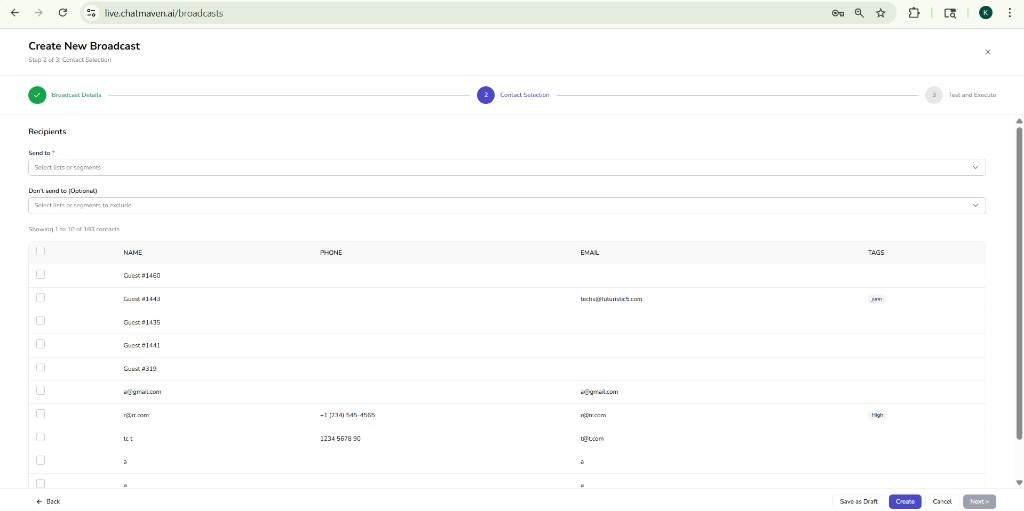Click the PHONE column header

click(330, 252)
